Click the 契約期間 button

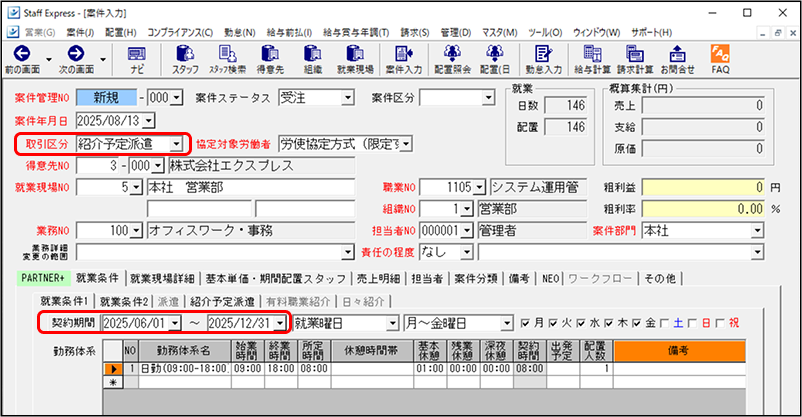tap(73, 323)
